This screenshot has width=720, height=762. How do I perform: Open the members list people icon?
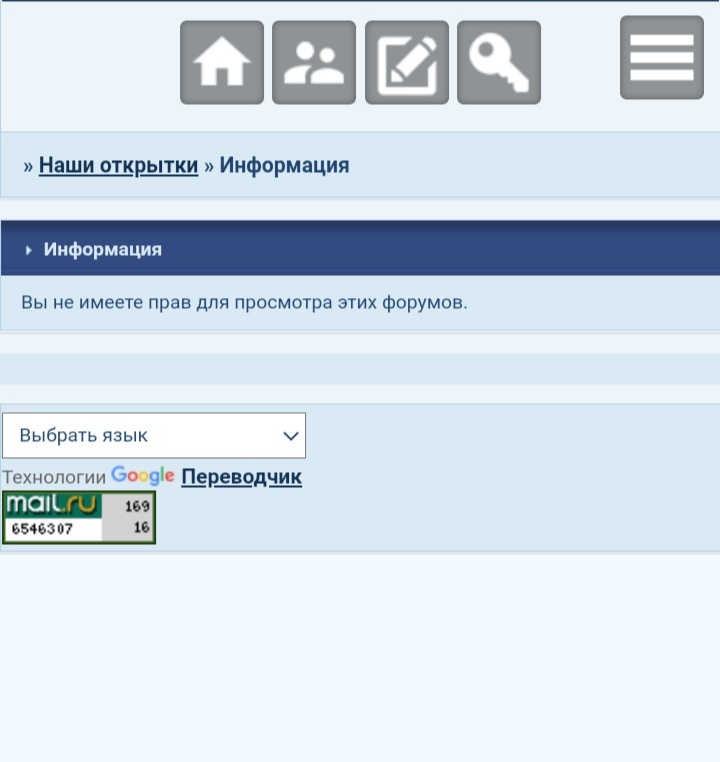click(x=314, y=62)
